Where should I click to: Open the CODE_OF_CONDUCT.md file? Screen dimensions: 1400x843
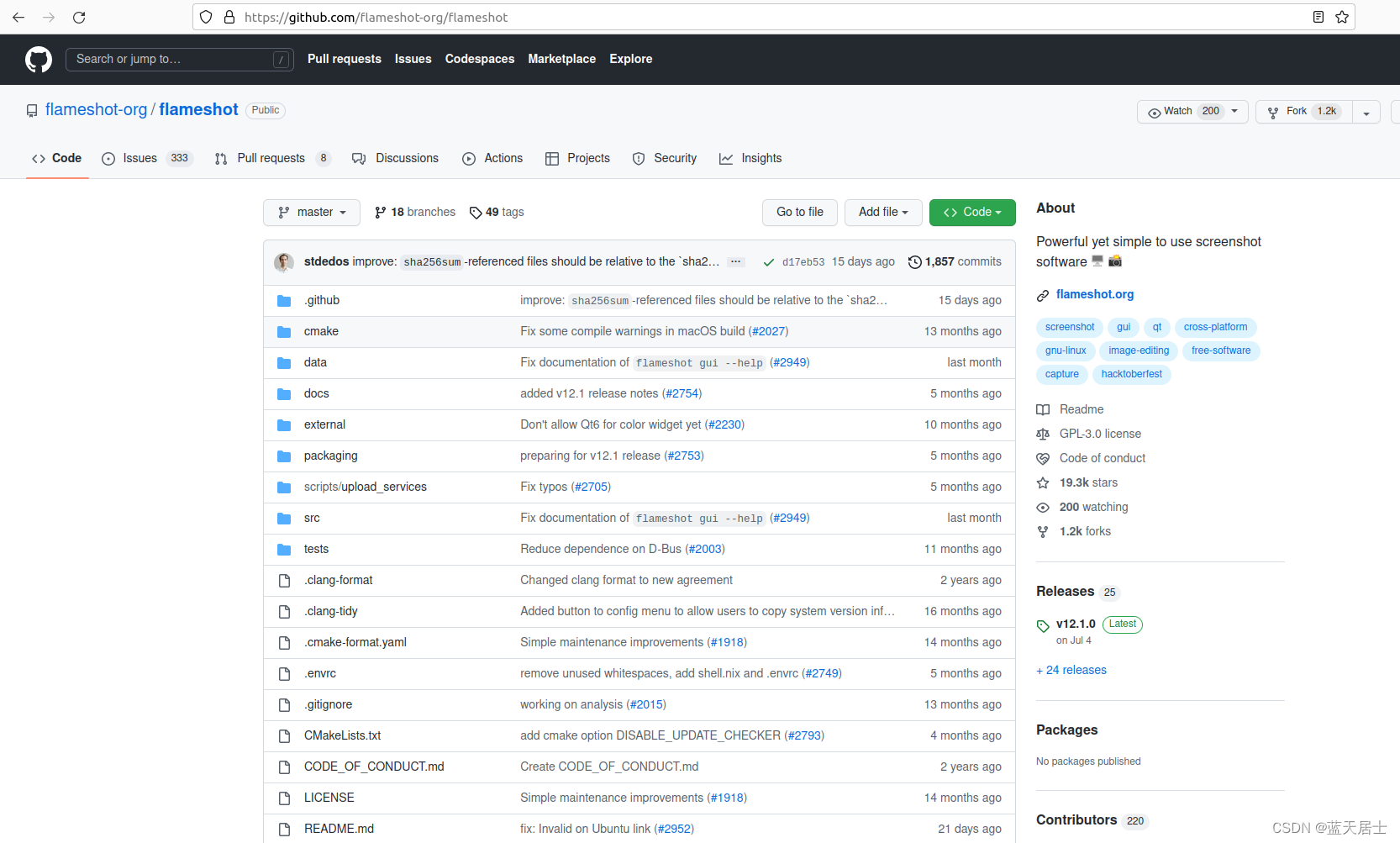374,767
